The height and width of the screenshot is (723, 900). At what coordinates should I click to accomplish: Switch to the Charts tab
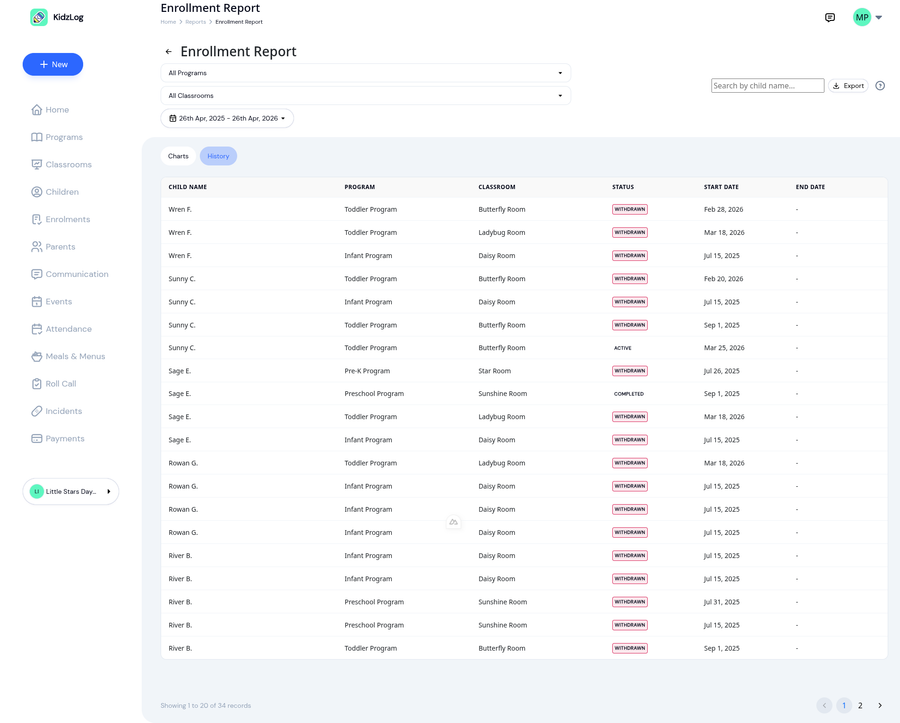tap(178, 156)
